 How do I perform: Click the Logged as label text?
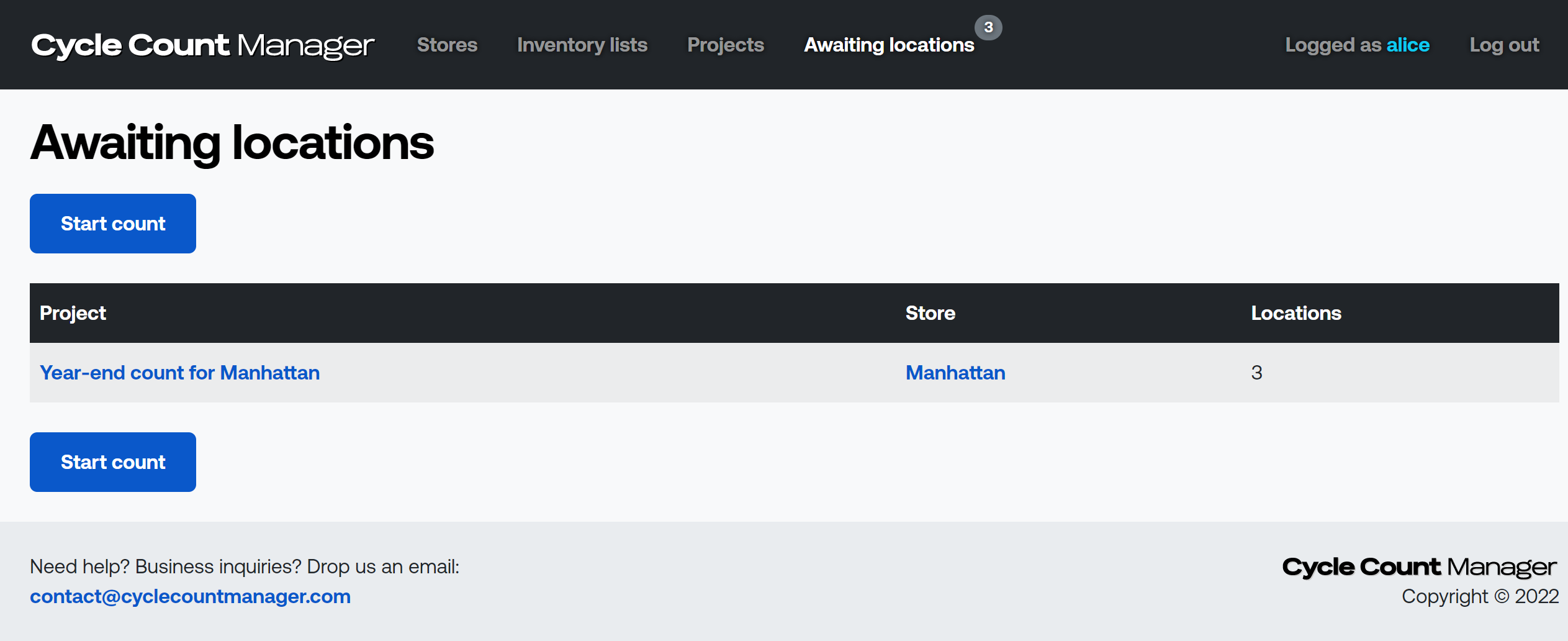click(x=1333, y=45)
